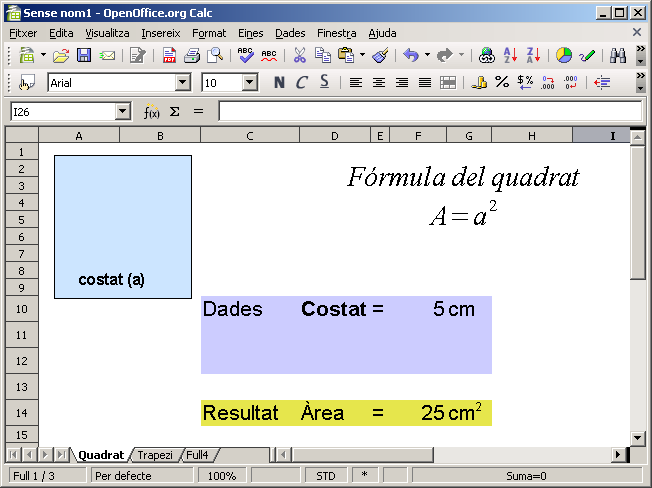This screenshot has width=652, height=488.
Task: Sort ascending with the A-Z icon
Action: (510, 56)
